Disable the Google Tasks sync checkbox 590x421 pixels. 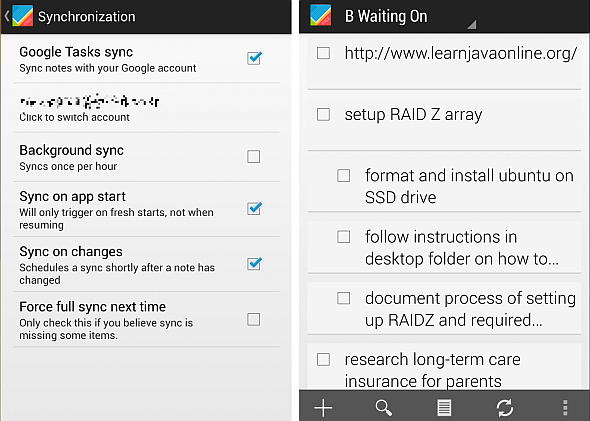point(254,58)
